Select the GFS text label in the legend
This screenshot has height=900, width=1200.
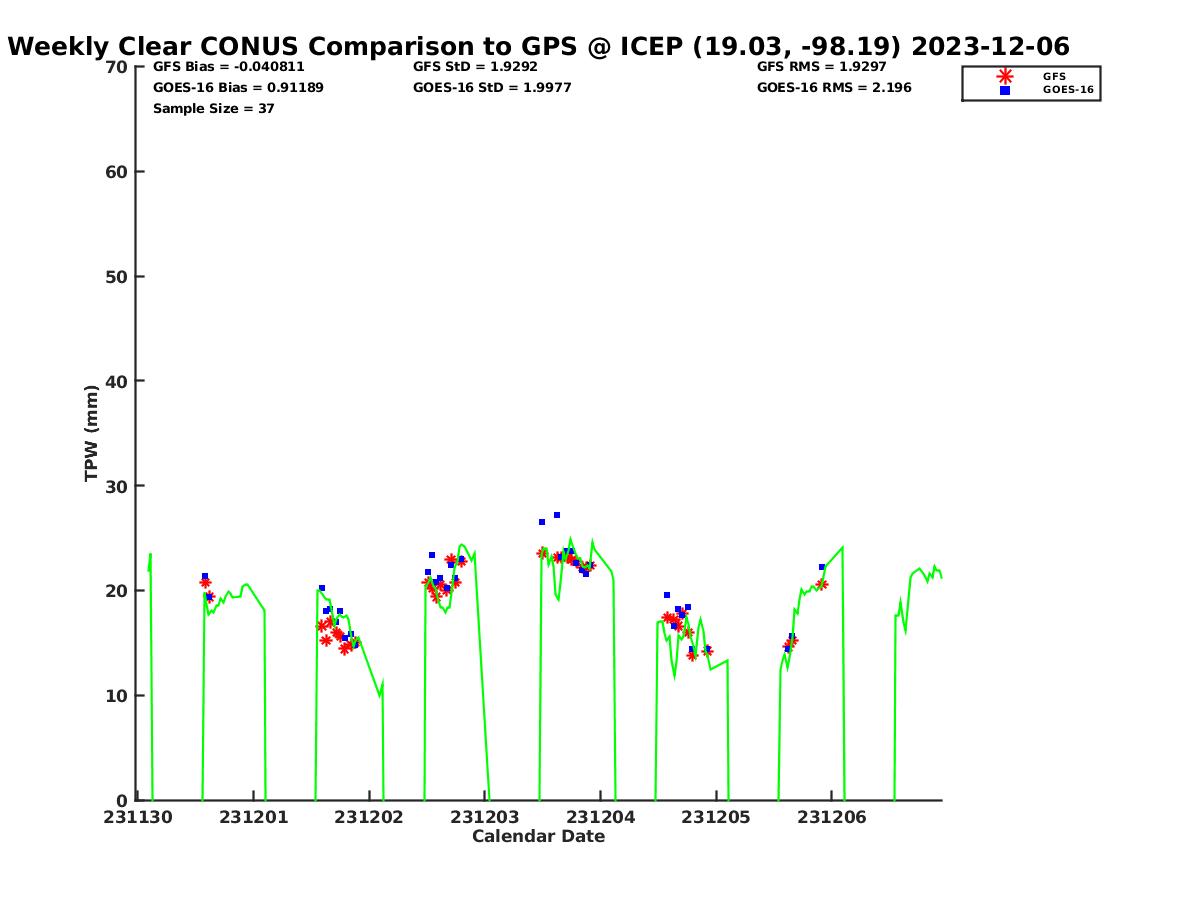coord(1054,76)
